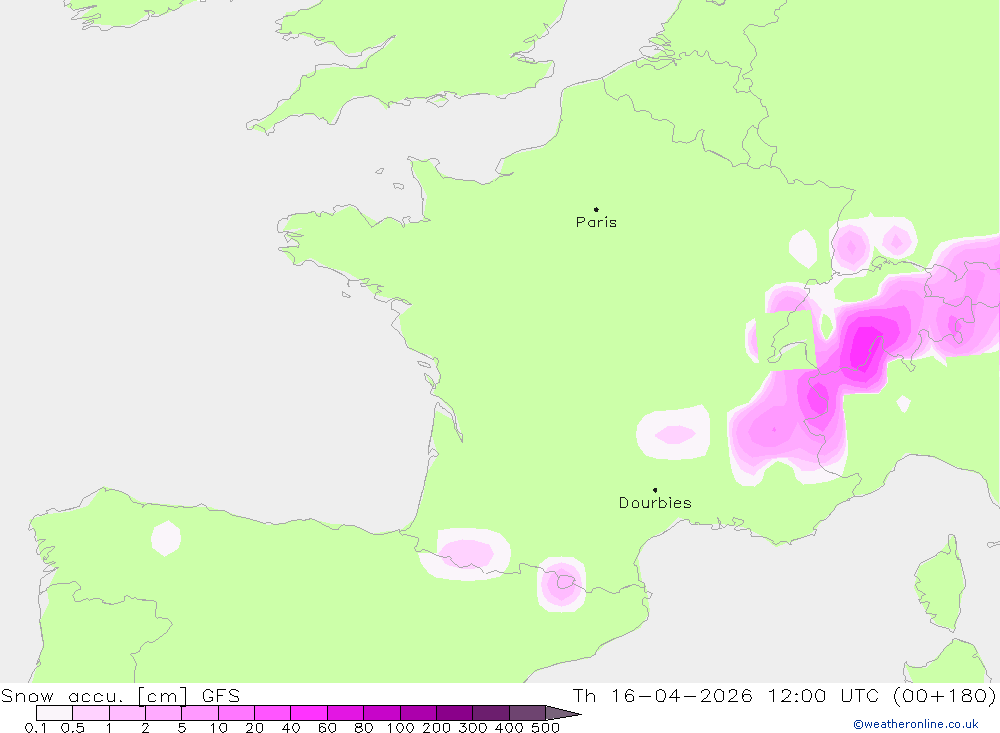Click the Dourbies location marker dot

pyautogui.click(x=655, y=490)
